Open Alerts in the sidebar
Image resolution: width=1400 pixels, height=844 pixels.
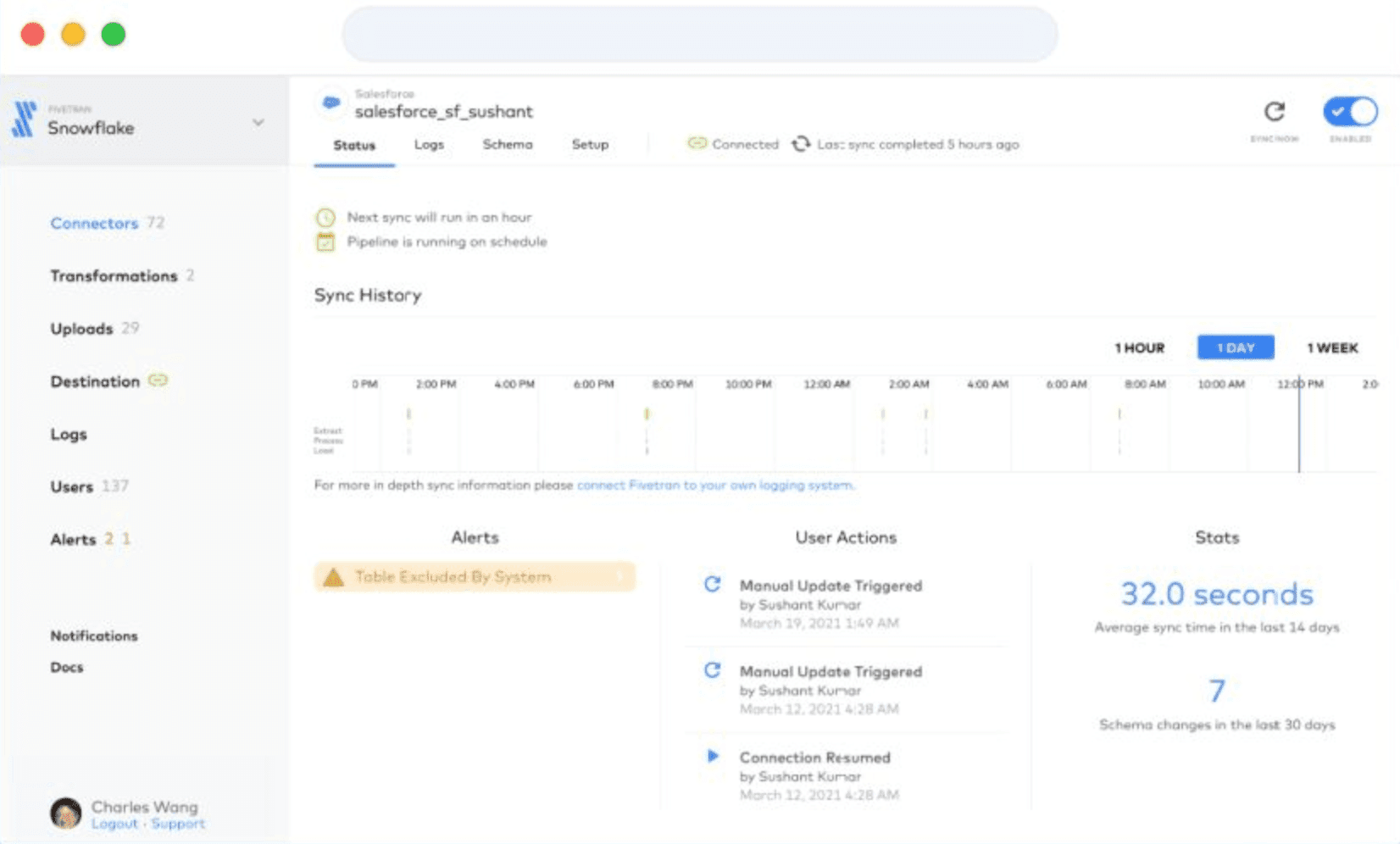(74, 539)
